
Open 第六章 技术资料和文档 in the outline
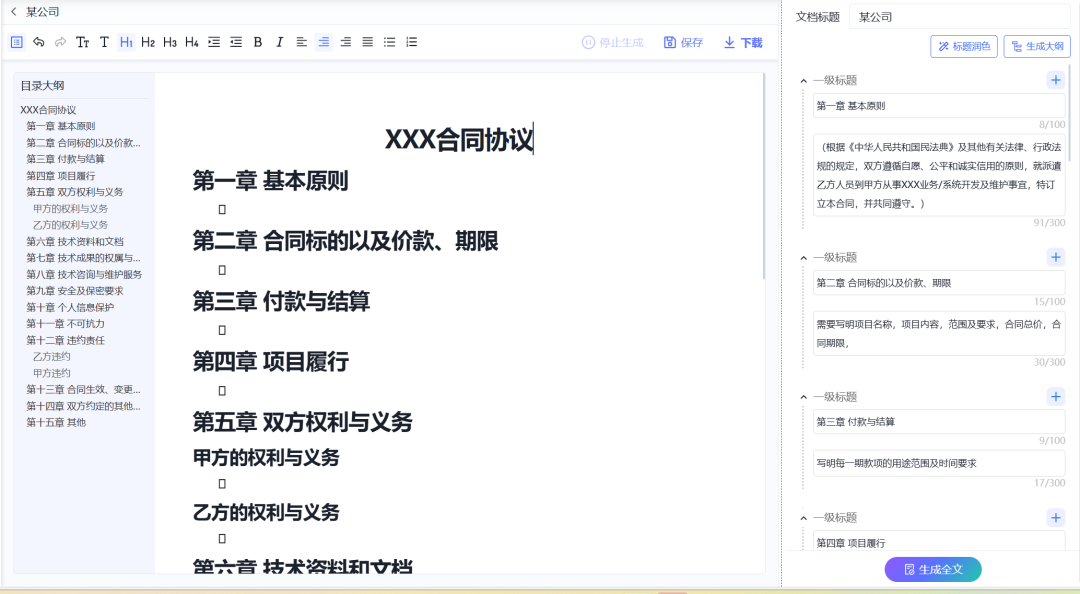click(75, 242)
